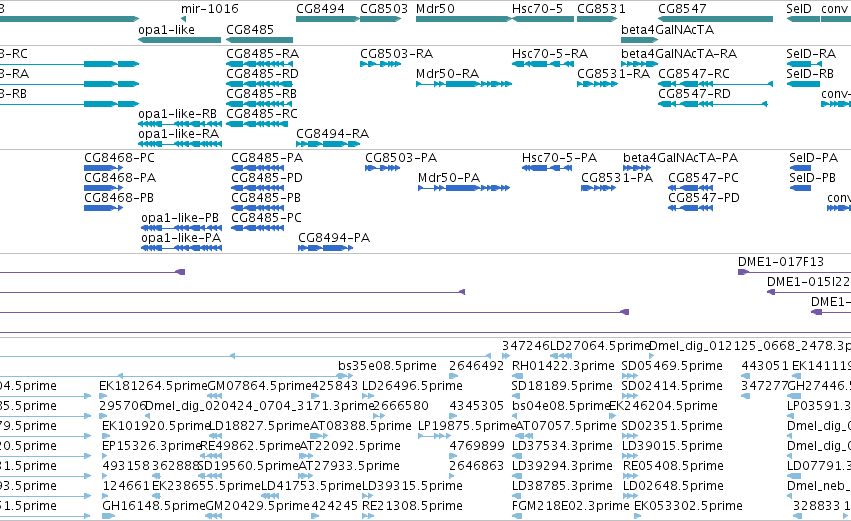Click transcript Mdr50-RA
Screen dimensions: 851x521
pos(463,84)
